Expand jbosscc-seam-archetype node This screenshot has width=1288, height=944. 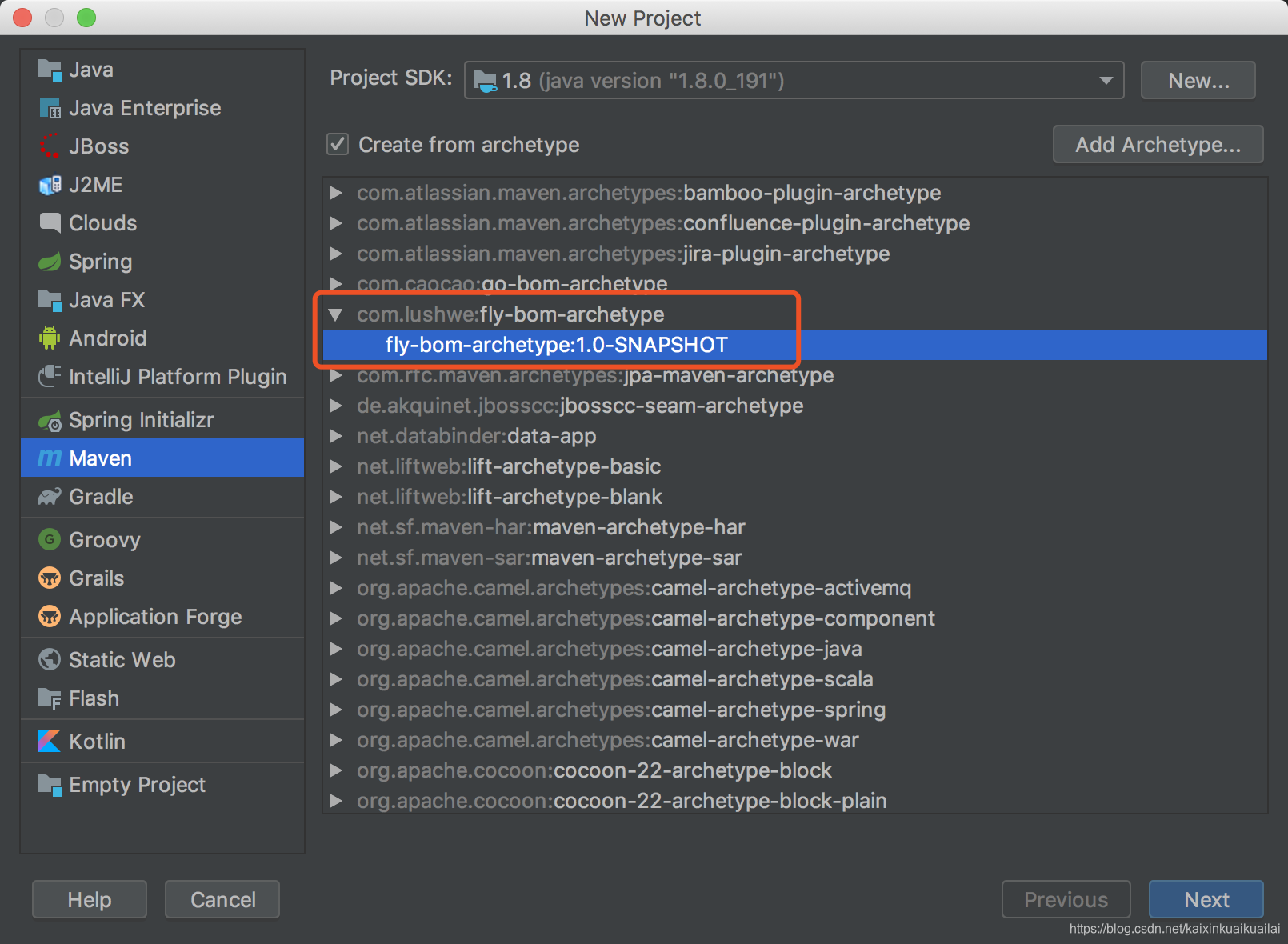click(336, 406)
